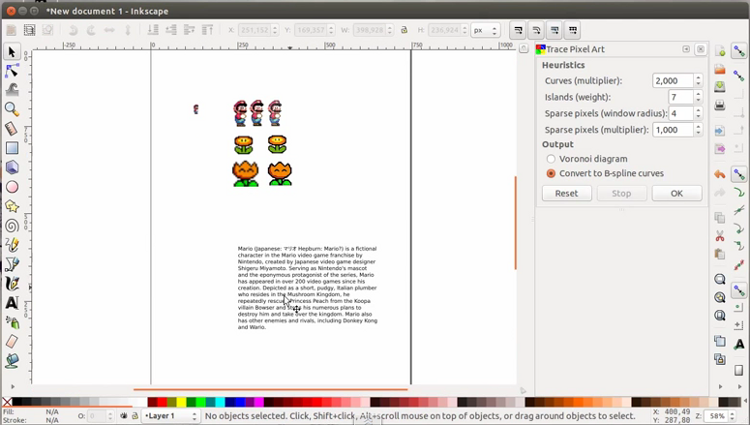The image size is (750, 425).
Task: Click the Undo arrow icon
Action: [720, 174]
